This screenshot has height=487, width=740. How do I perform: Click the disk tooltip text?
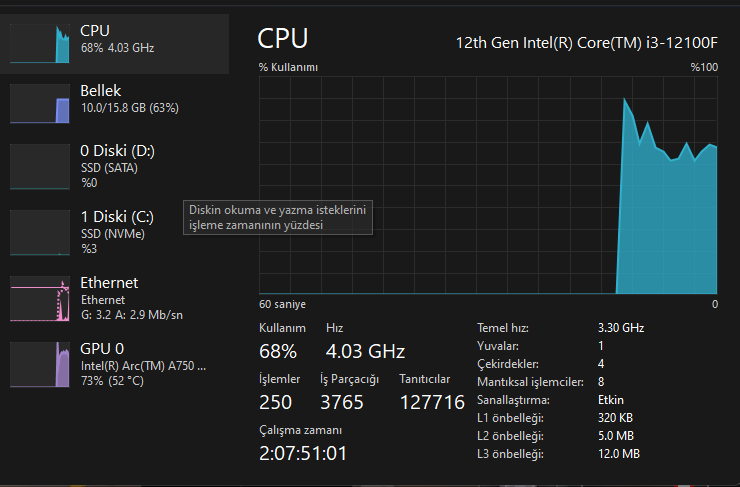(278, 218)
